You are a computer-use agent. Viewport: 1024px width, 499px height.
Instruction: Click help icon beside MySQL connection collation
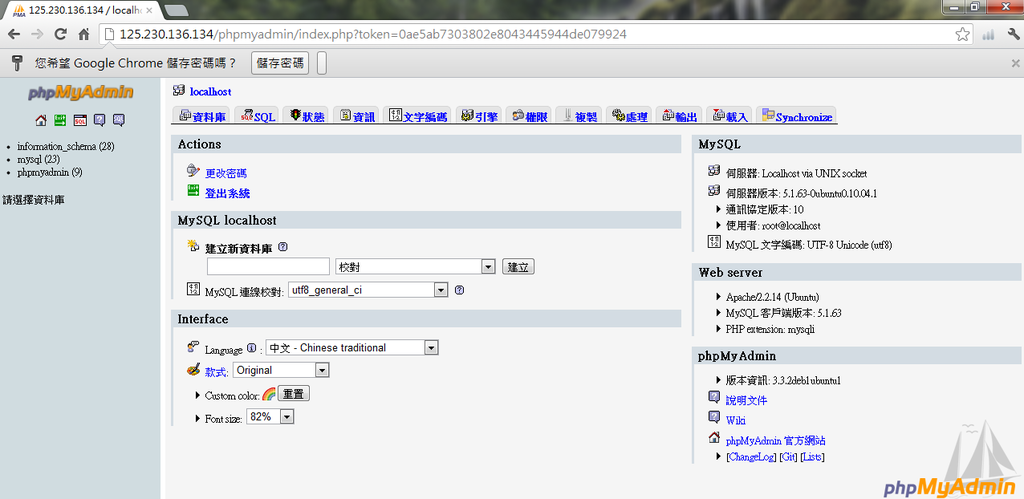tap(459, 290)
